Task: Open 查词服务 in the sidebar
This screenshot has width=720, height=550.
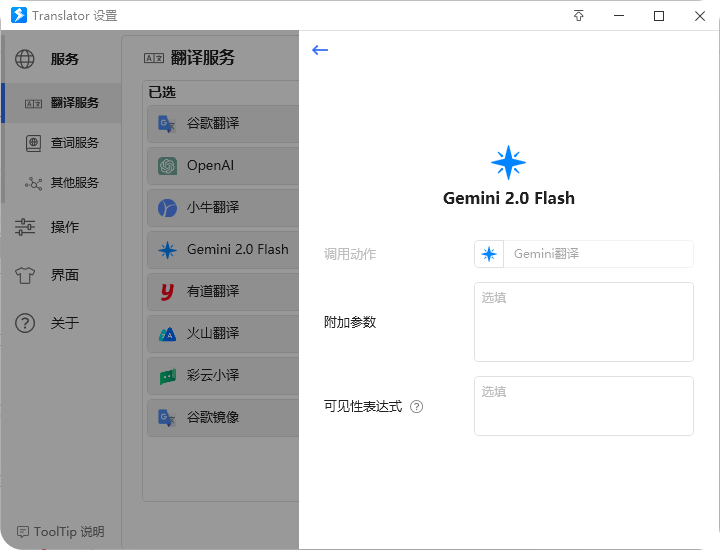Action: pyautogui.click(x=61, y=143)
